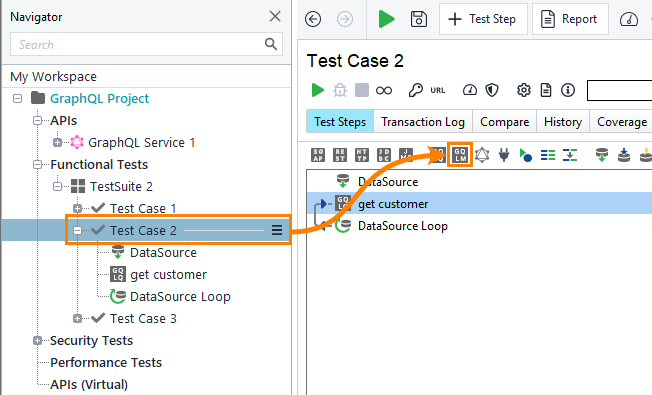This screenshot has width=652, height=395.
Task: Click the document icon beside the gear
Action: 546,90
